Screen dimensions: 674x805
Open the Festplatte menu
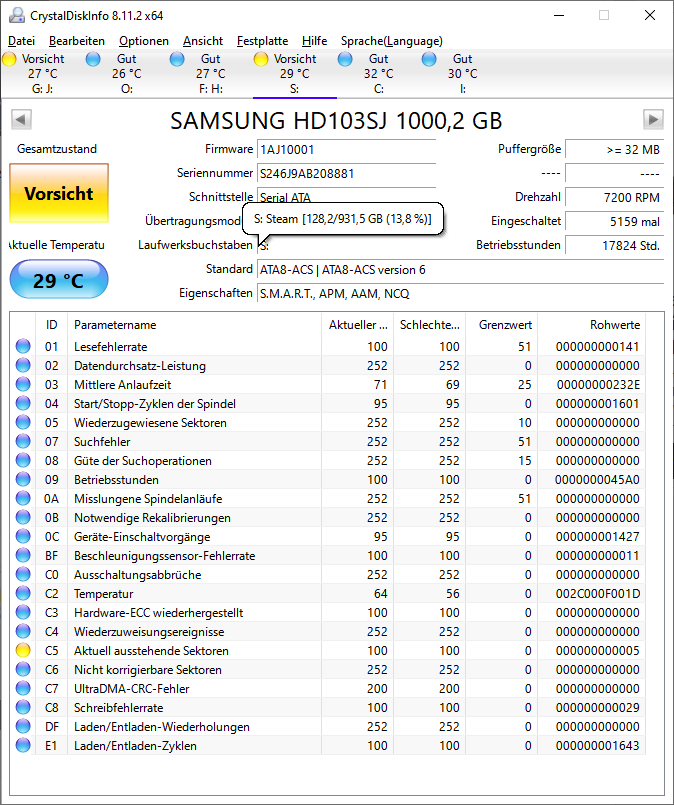coord(262,41)
